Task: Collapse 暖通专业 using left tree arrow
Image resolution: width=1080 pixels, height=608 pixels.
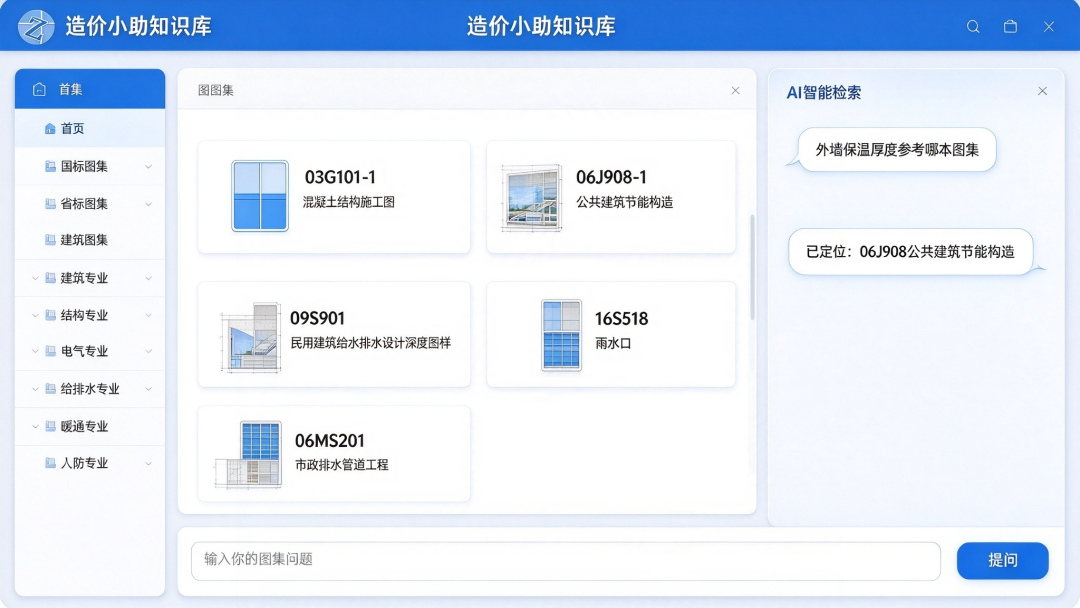Action: [x=35, y=426]
